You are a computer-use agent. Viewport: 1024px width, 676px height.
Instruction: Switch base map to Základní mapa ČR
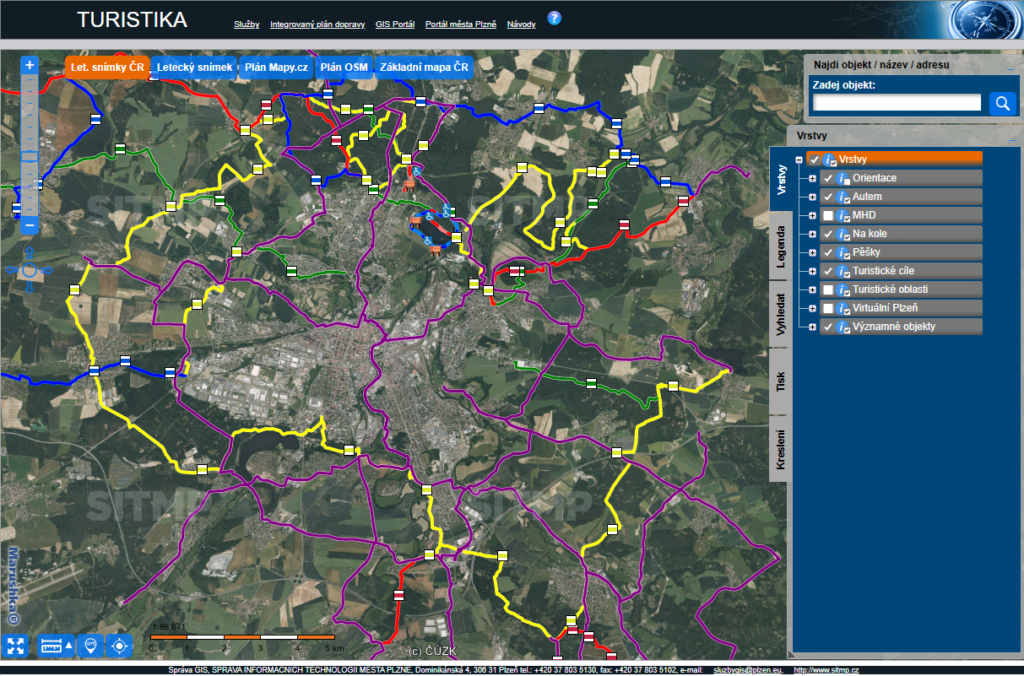click(x=424, y=68)
